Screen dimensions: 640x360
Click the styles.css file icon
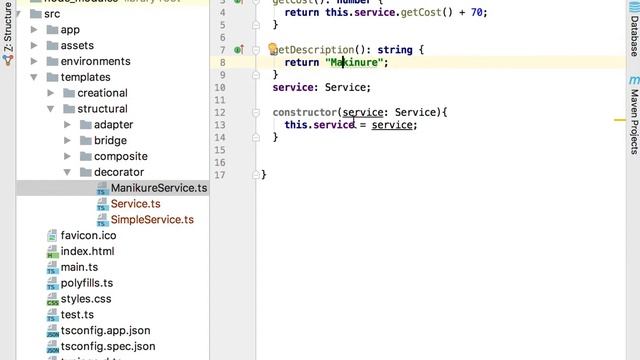point(52,299)
